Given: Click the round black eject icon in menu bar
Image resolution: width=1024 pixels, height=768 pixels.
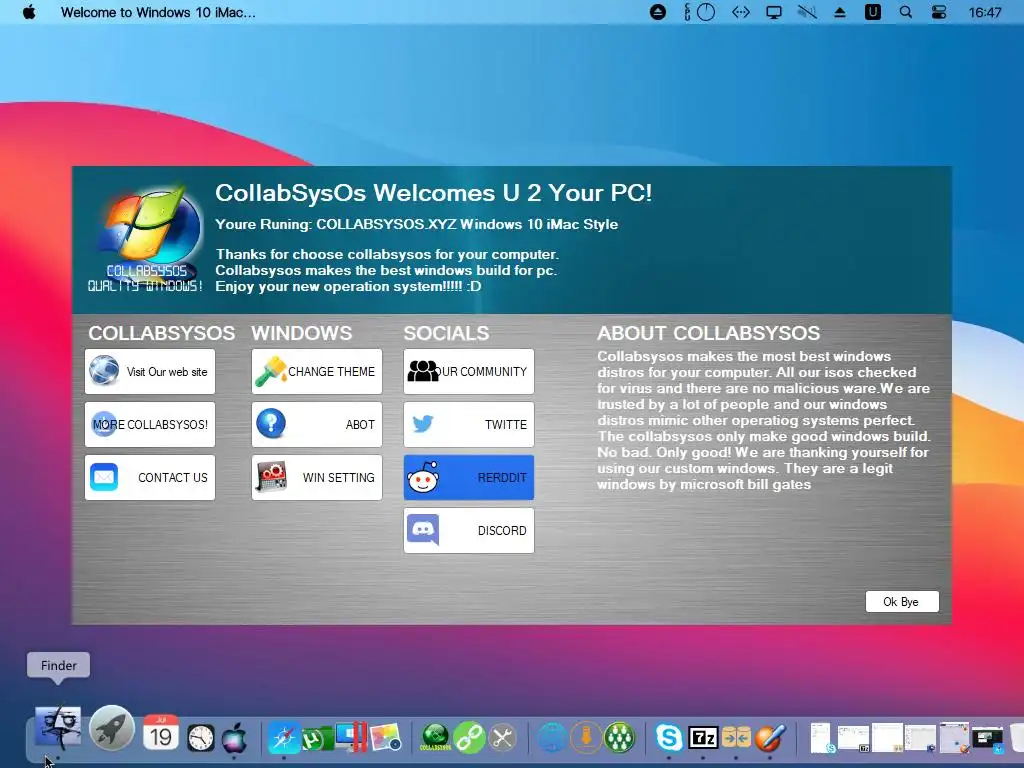Looking at the screenshot, I should (x=658, y=12).
